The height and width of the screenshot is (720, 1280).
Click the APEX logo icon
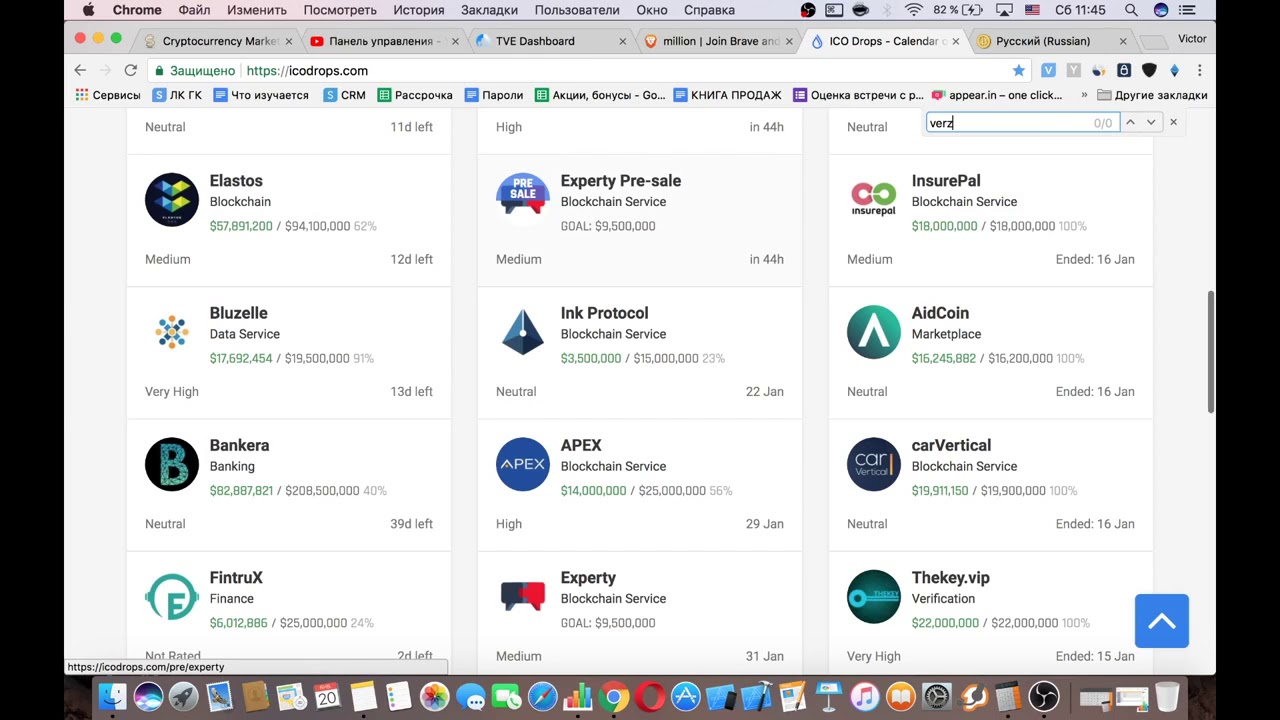point(523,464)
